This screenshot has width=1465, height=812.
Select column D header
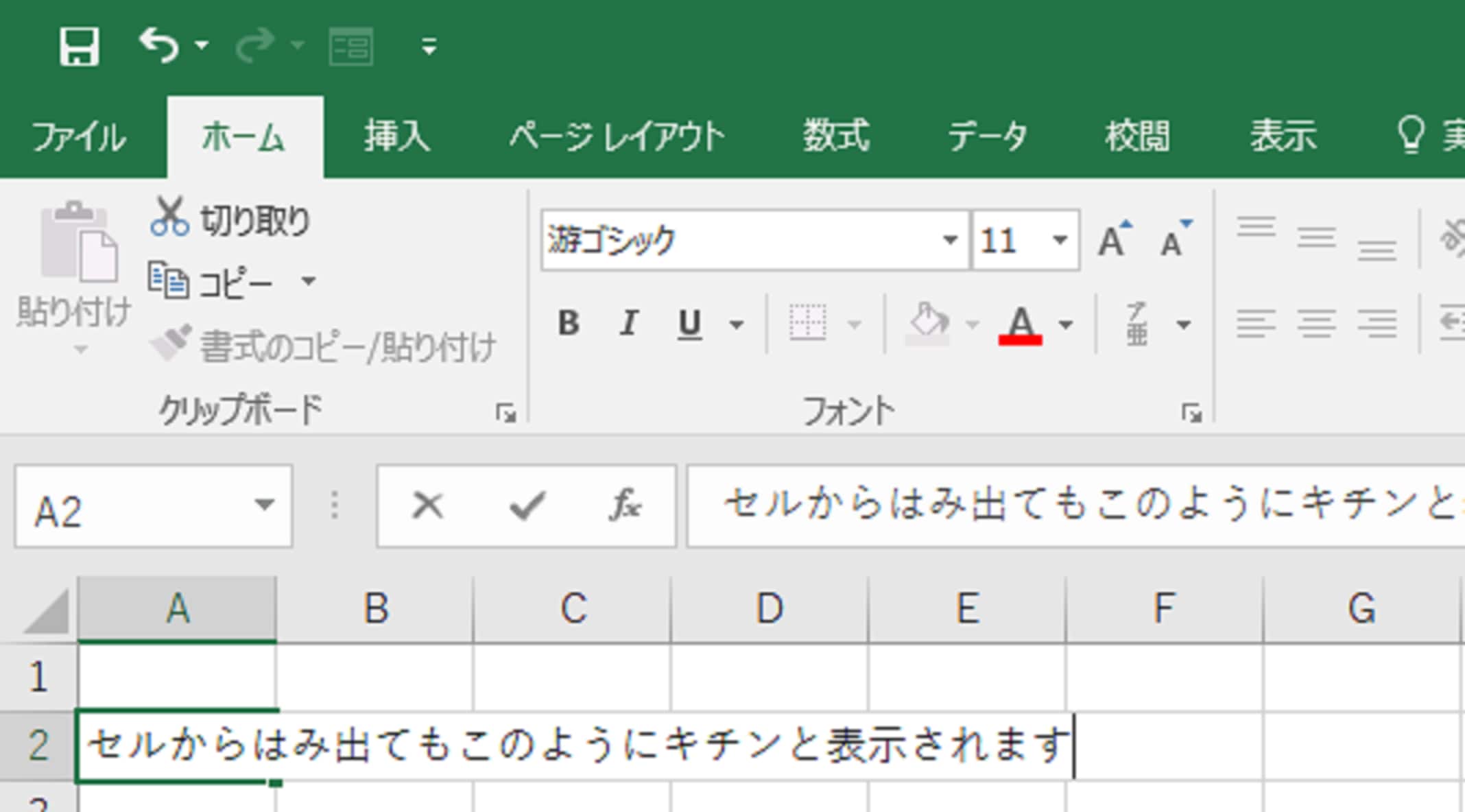click(x=769, y=609)
